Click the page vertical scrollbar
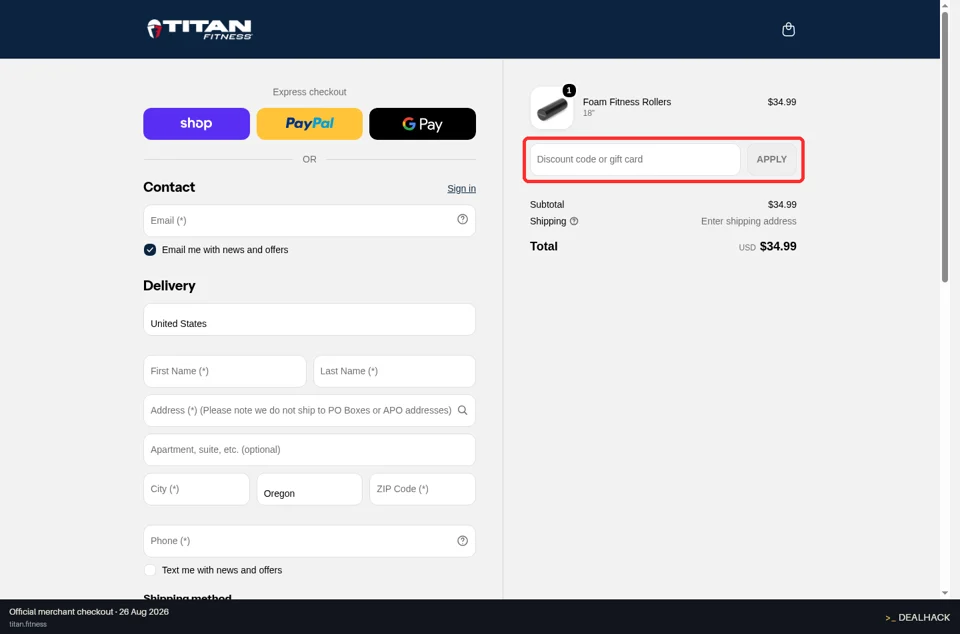This screenshot has width=960, height=634. 945,147
